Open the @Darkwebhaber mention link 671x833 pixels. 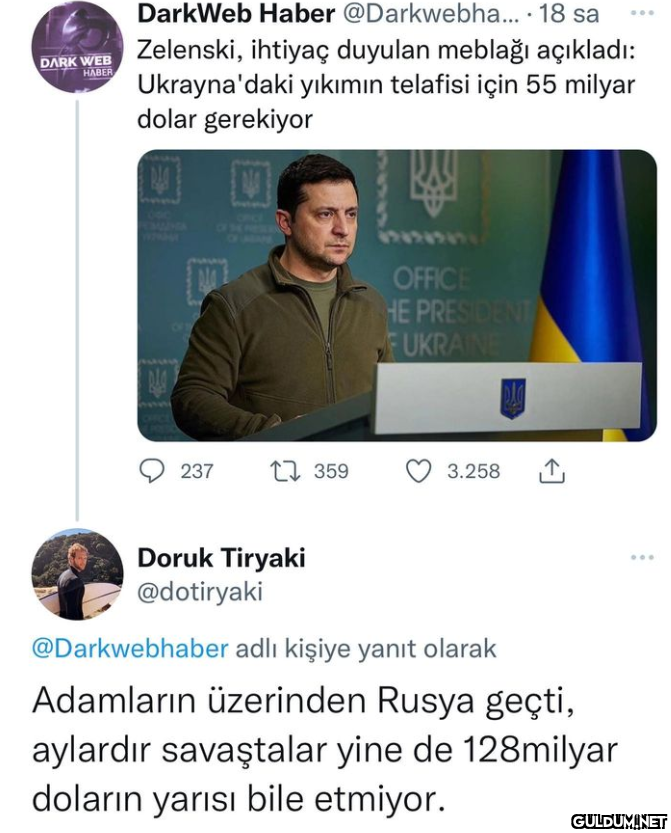[x=130, y=648]
